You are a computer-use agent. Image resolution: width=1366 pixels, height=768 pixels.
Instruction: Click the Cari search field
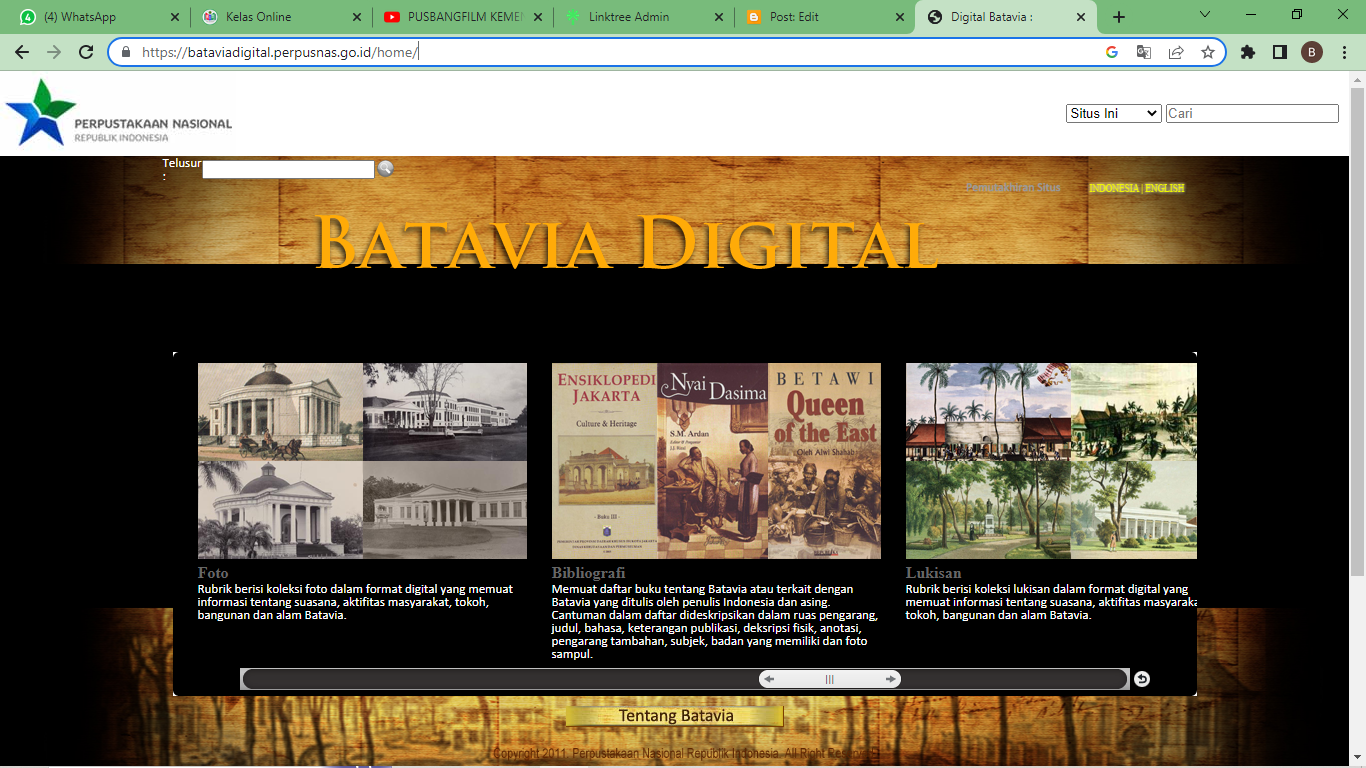click(1252, 113)
